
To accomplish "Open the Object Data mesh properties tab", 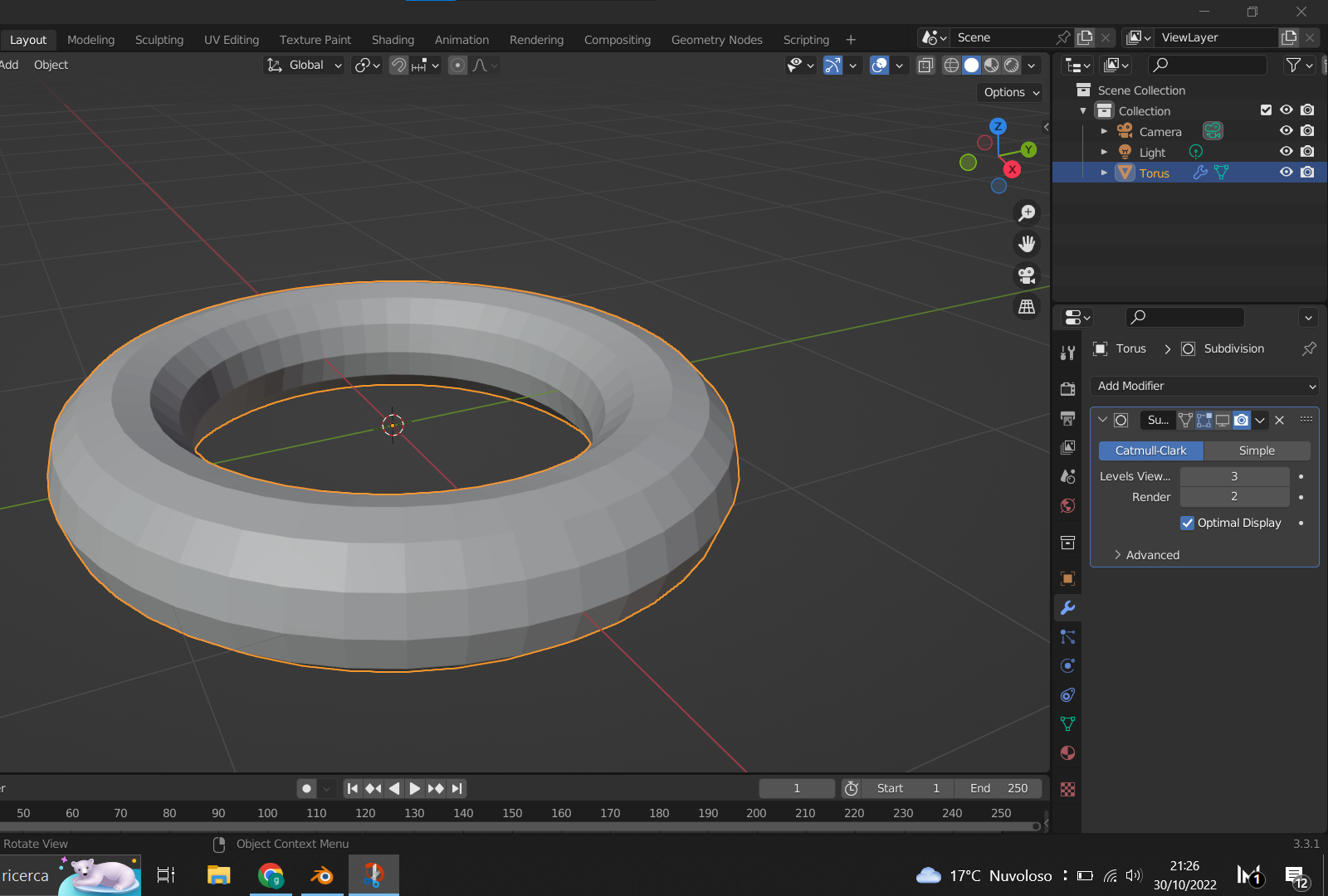I will pos(1067,724).
